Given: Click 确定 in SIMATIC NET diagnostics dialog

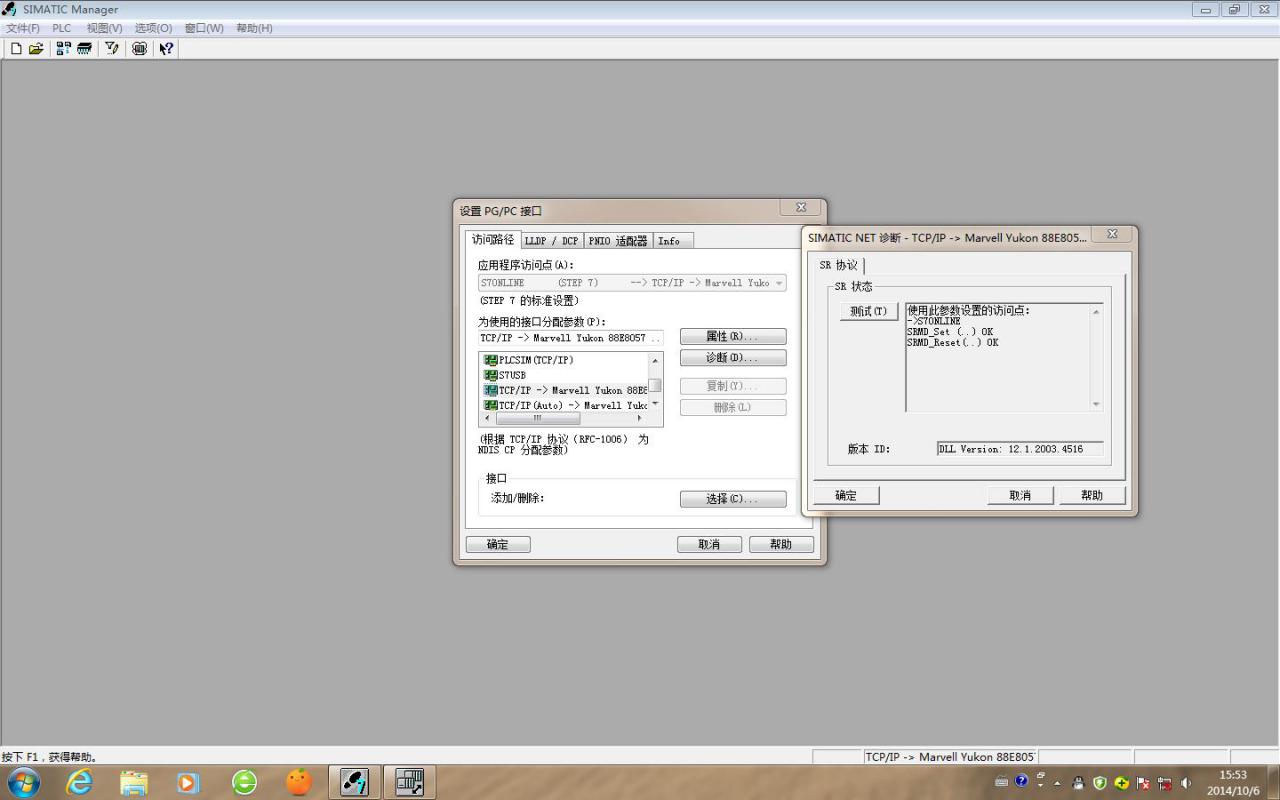Looking at the screenshot, I should pos(846,495).
